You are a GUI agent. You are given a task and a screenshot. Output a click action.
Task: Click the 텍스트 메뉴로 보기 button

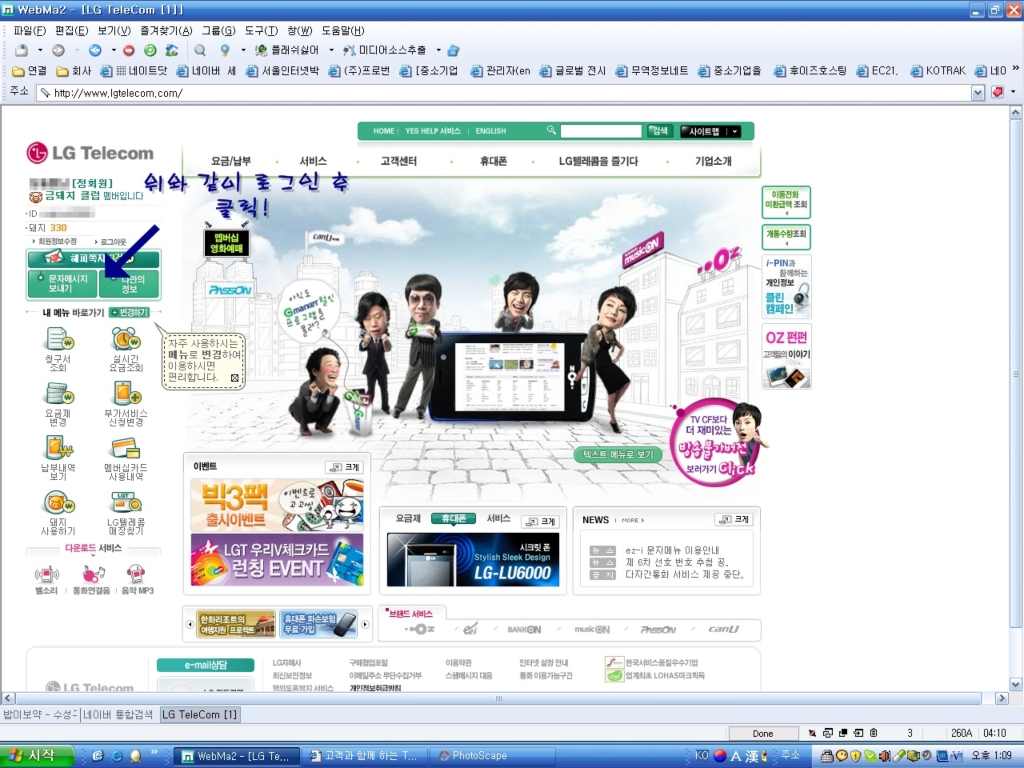click(618, 455)
